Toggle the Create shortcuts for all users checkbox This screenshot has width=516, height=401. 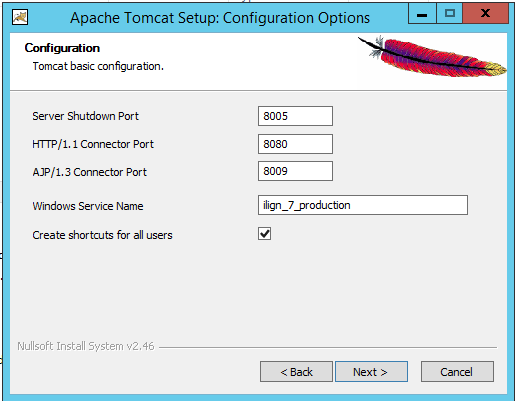(264, 234)
